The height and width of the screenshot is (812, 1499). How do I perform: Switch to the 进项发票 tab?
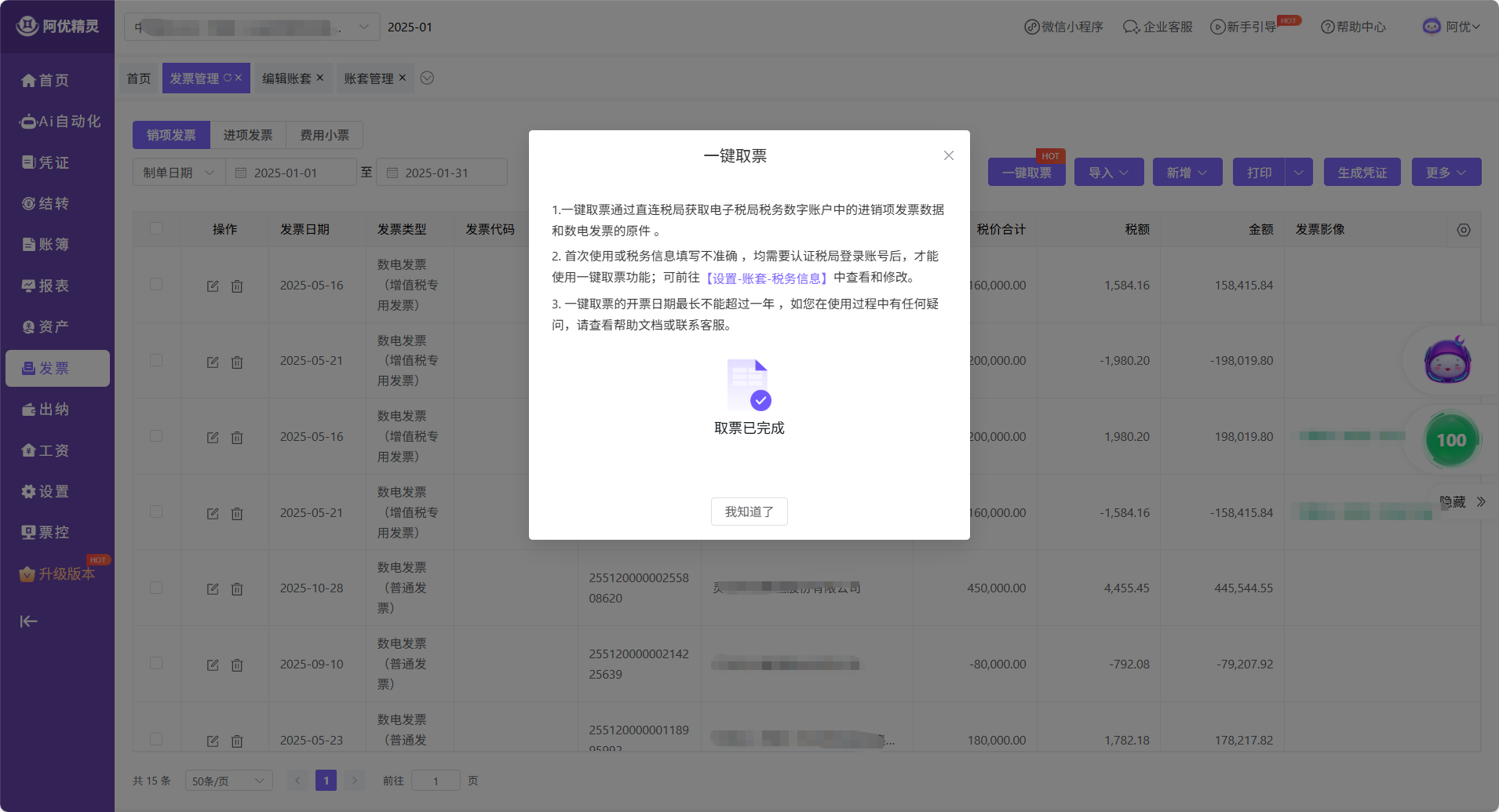coord(247,135)
